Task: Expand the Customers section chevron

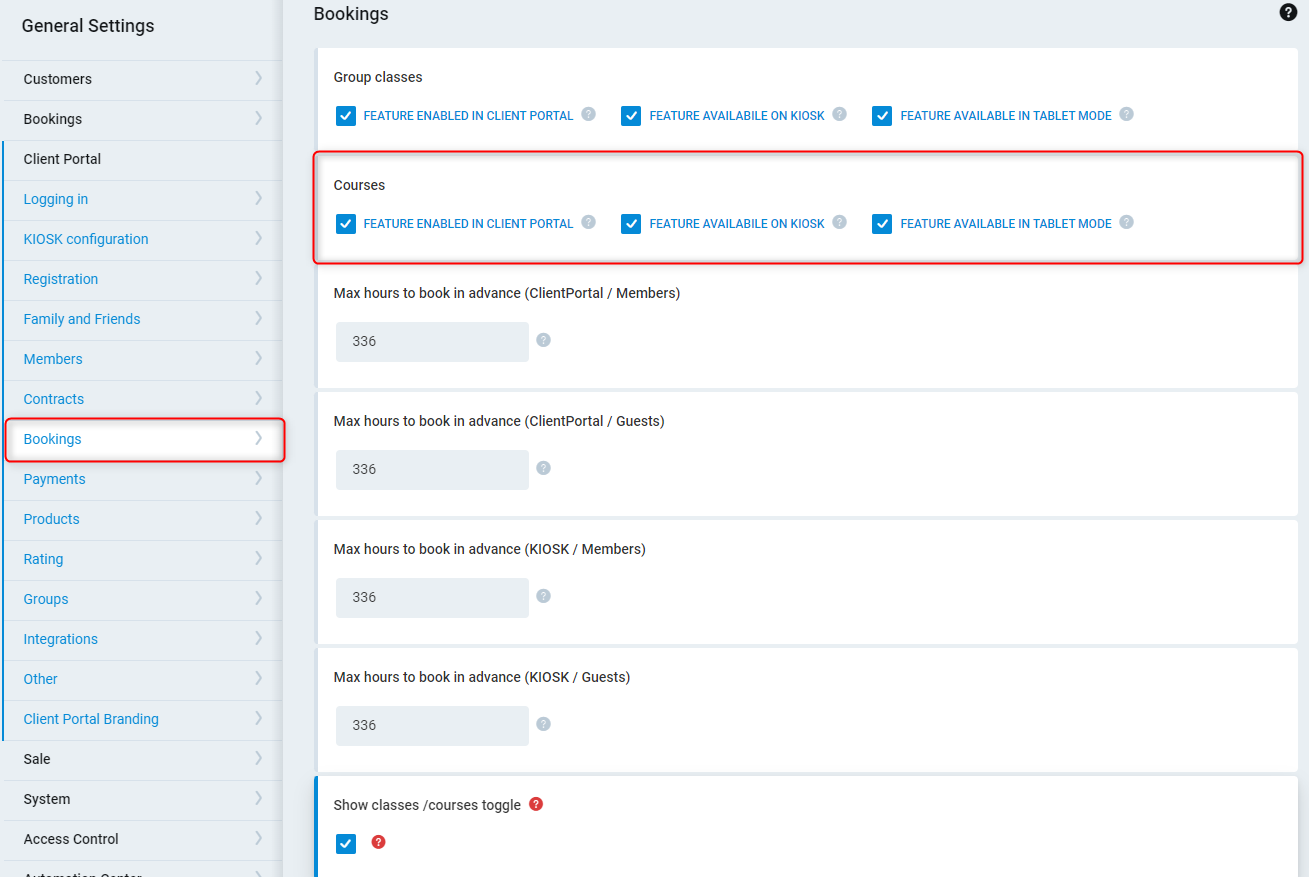Action: click(x=258, y=78)
